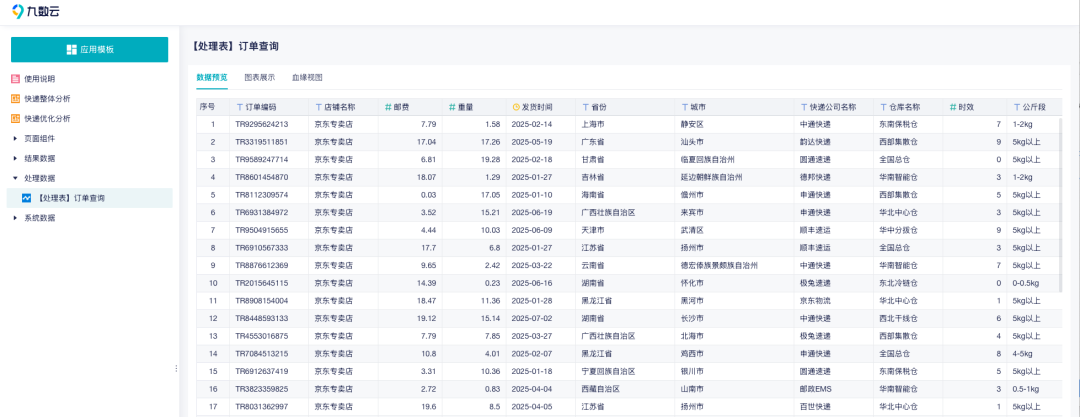Click the text-type icon of 快递公司名称 column
This screenshot has width=1080, height=417.
click(x=803, y=108)
